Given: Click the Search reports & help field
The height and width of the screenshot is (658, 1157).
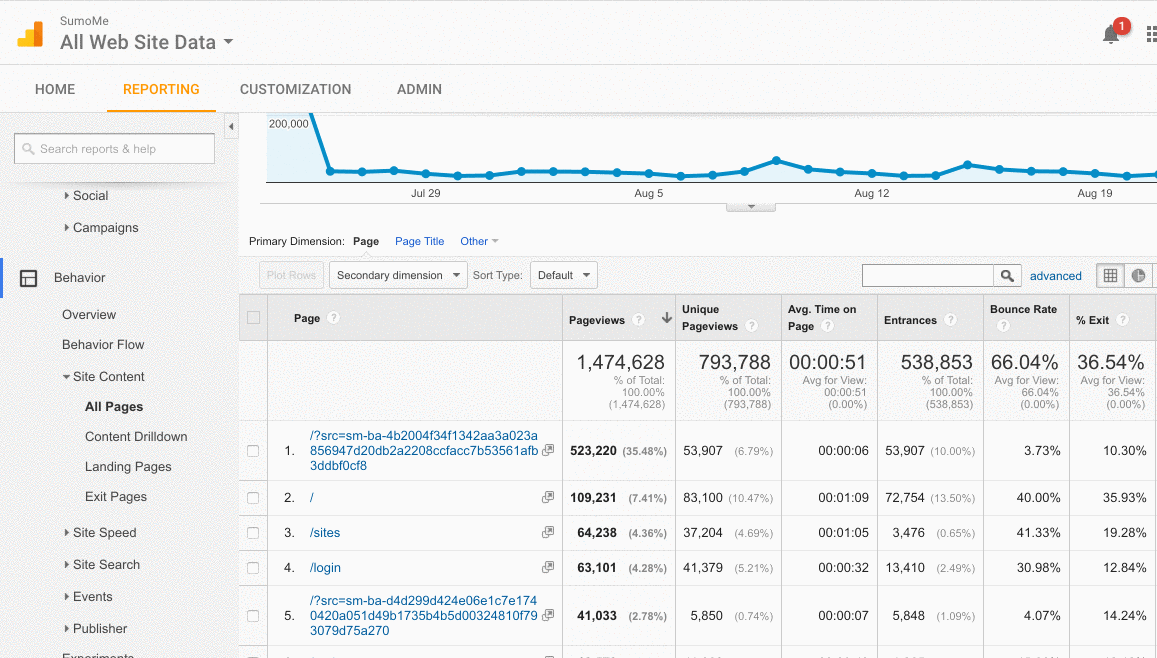Looking at the screenshot, I should (114, 149).
